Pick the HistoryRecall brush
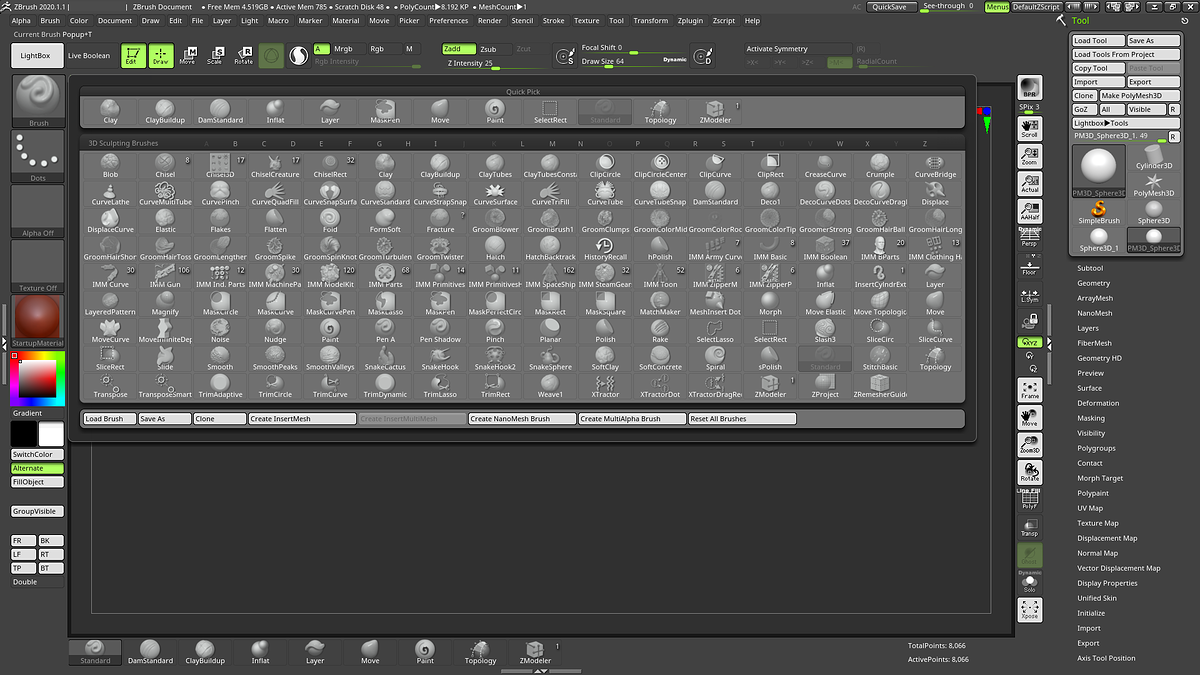The image size is (1200, 675). (x=605, y=249)
